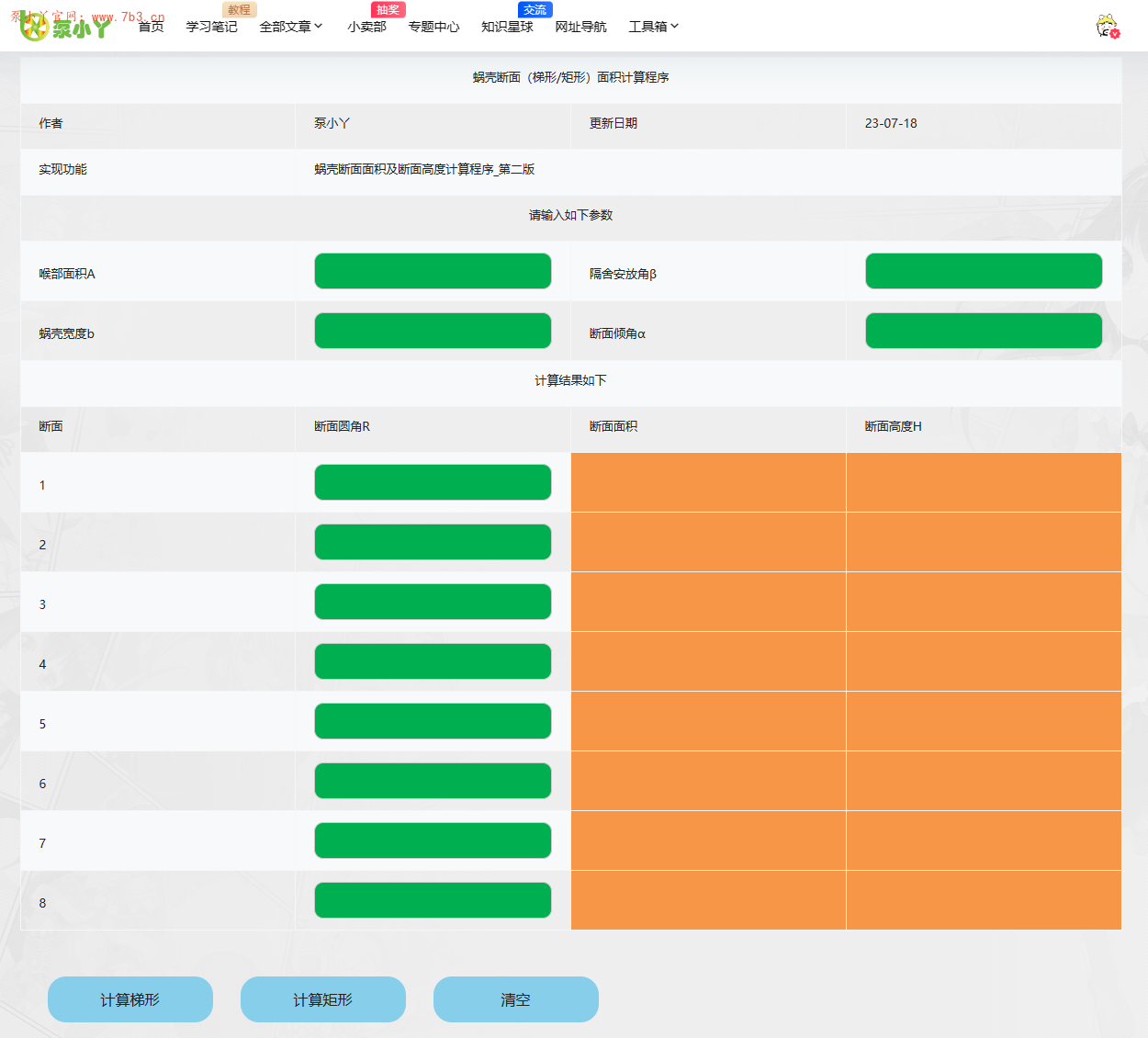
Task: Click the 断面面积 result cell of section 1
Action: [708, 482]
